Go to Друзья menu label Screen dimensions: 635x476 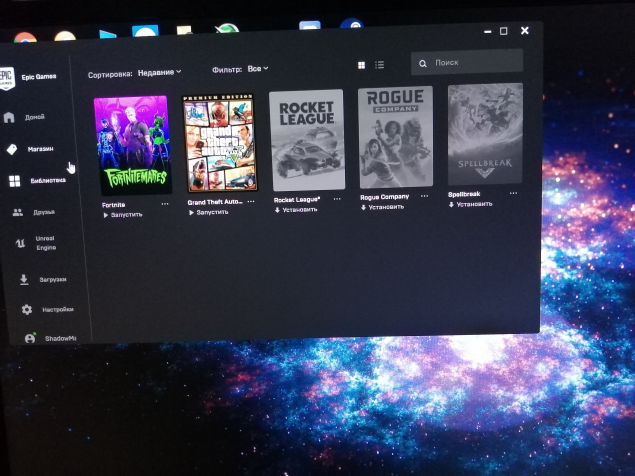coord(44,212)
